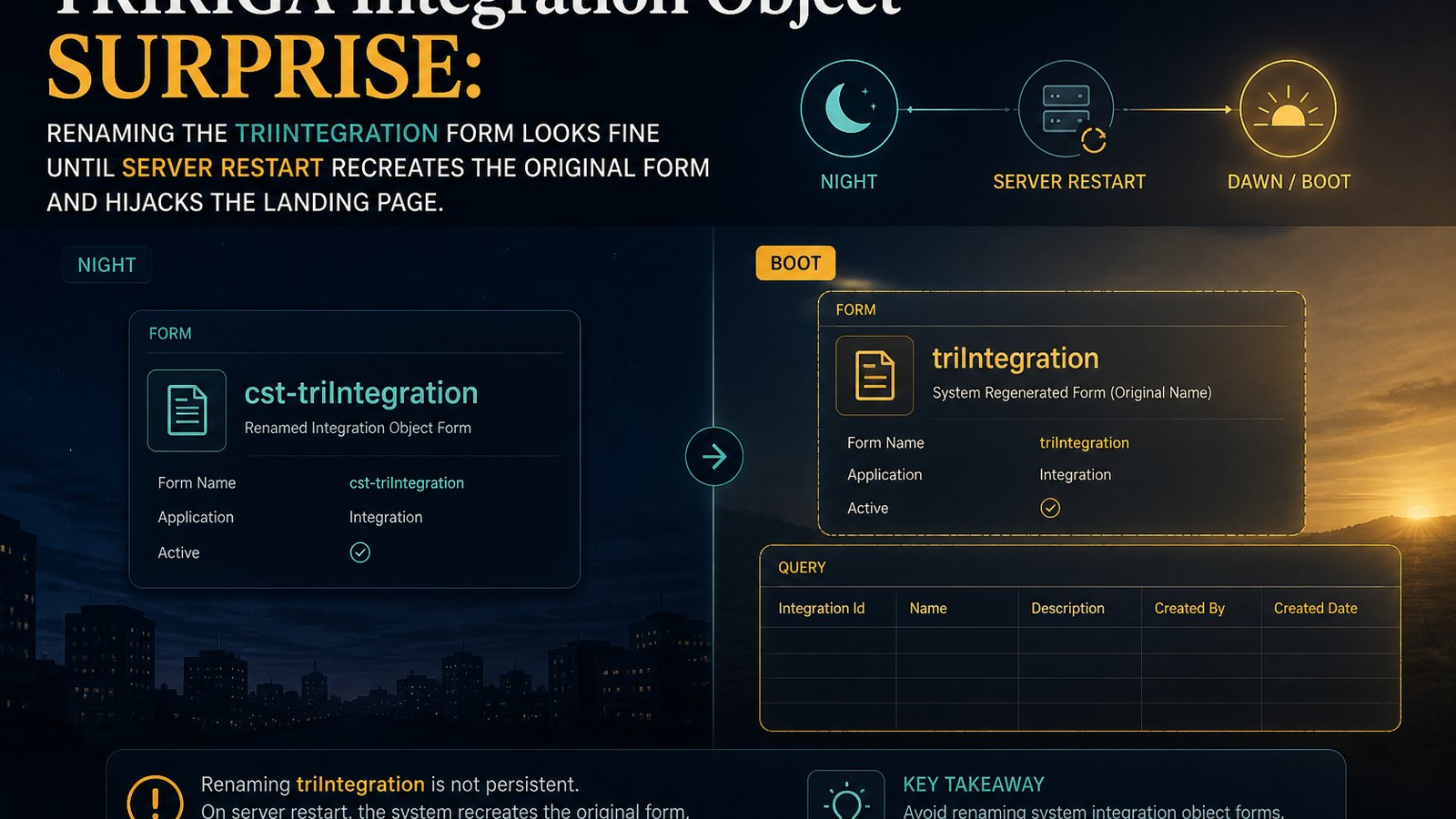The height and width of the screenshot is (819, 1456).
Task: Click the Created By column header
Action: tap(1189, 608)
